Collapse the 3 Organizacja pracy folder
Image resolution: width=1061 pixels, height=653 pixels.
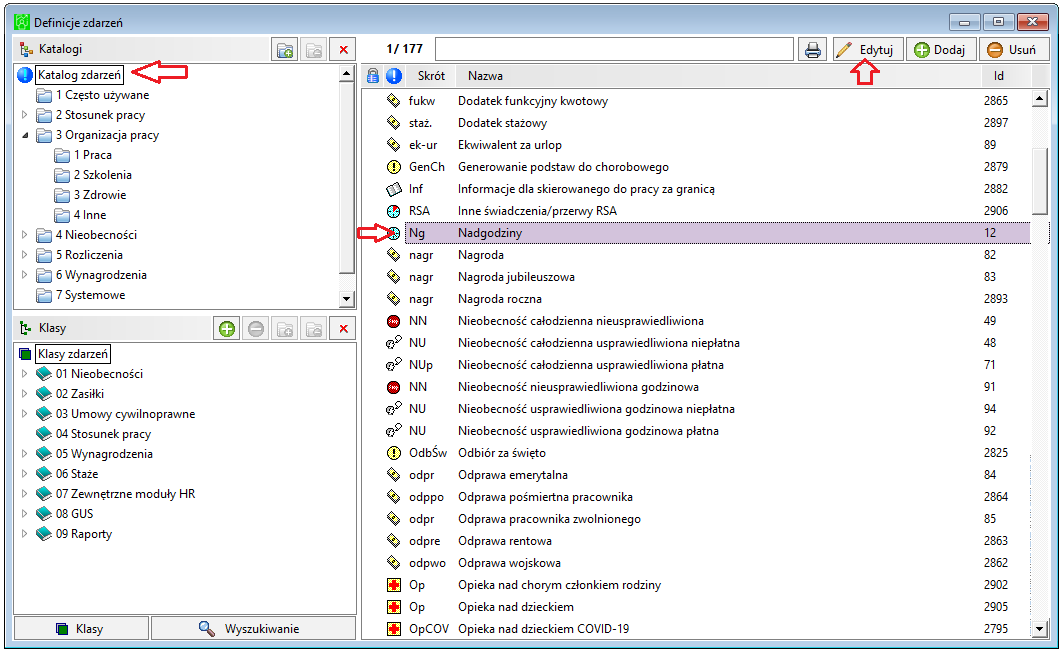coord(25,135)
